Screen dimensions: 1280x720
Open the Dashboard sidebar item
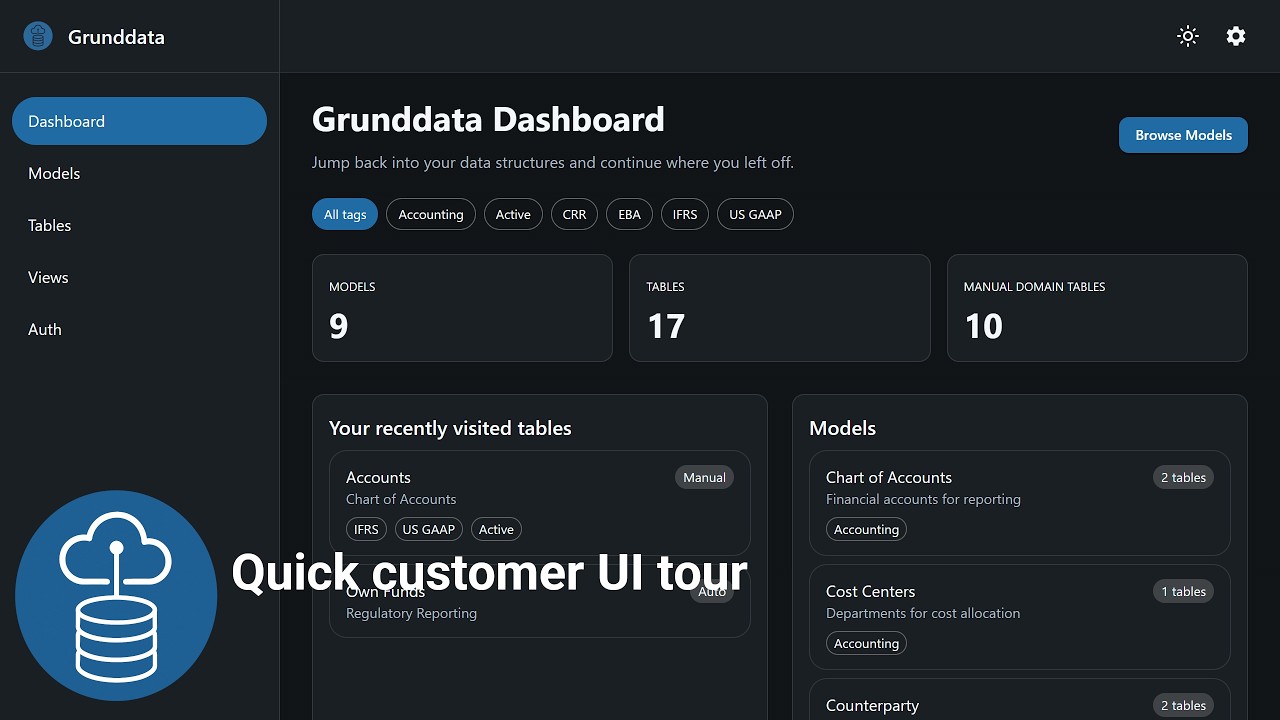click(x=139, y=121)
